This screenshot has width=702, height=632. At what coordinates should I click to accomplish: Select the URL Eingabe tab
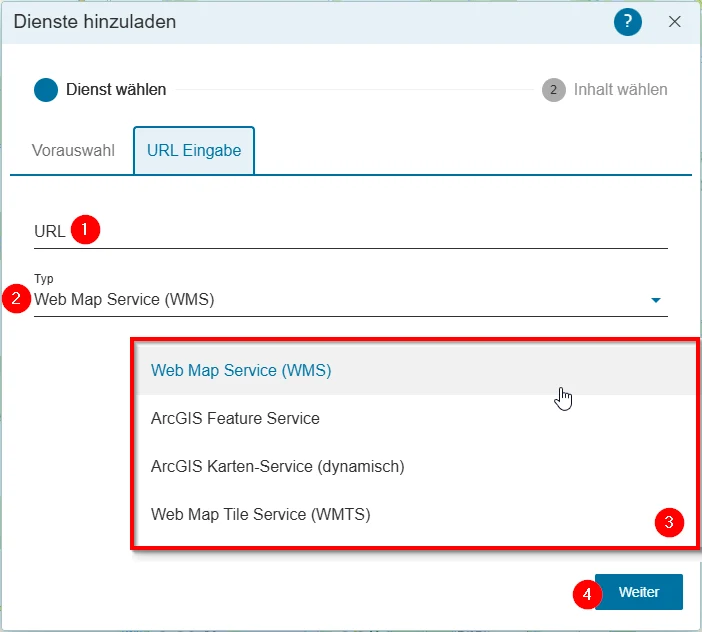[x=194, y=150]
